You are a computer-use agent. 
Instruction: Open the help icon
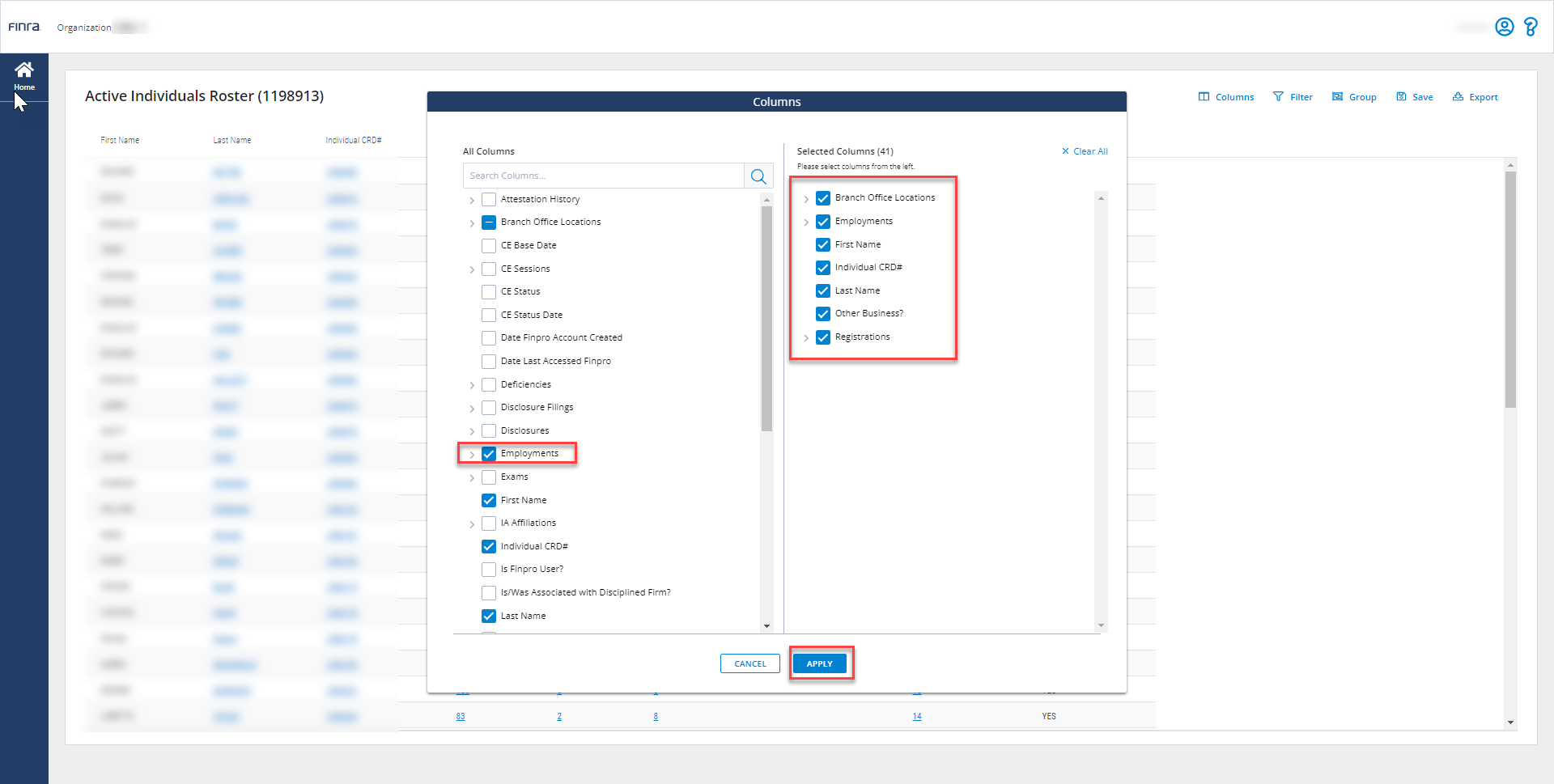point(1531,27)
